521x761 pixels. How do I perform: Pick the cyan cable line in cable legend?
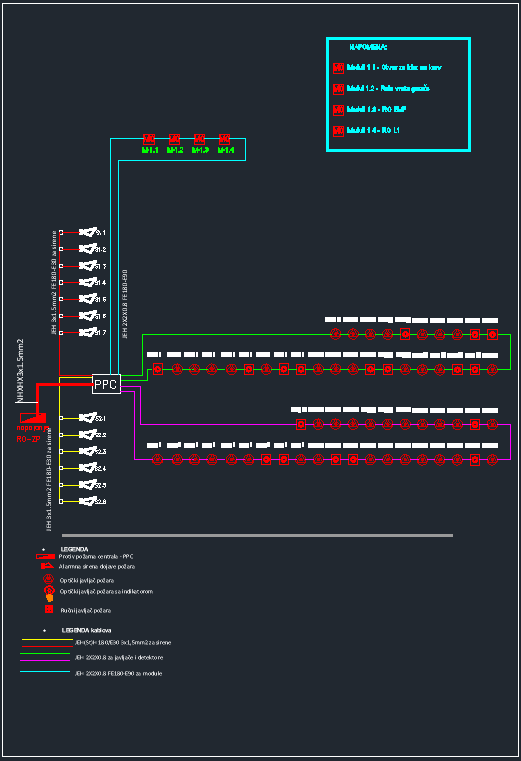pyautogui.click(x=45, y=672)
